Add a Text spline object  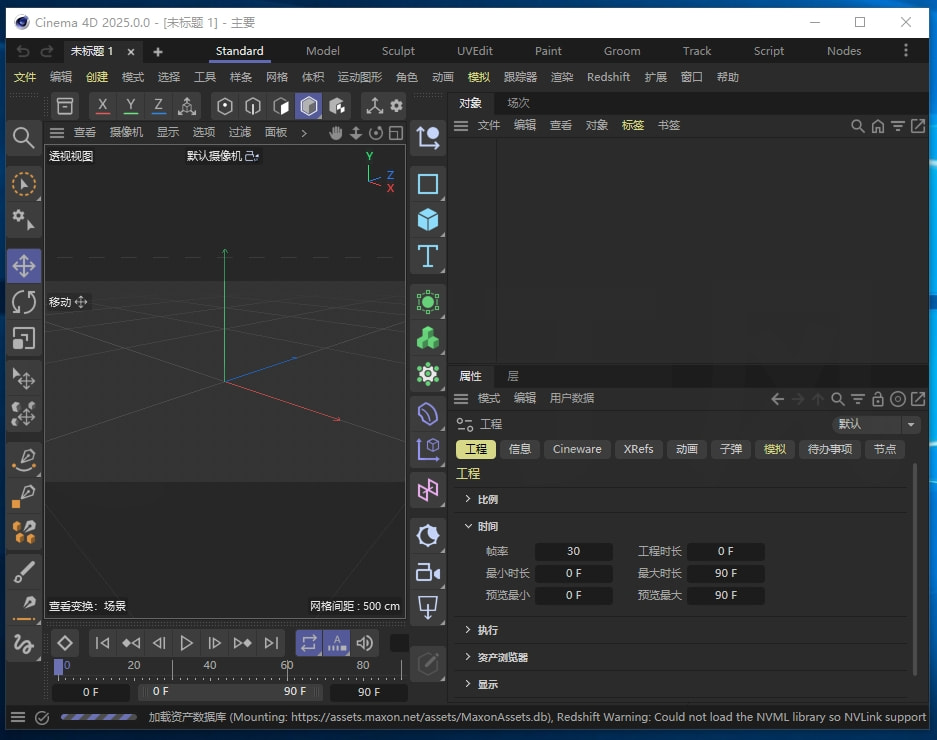click(428, 256)
